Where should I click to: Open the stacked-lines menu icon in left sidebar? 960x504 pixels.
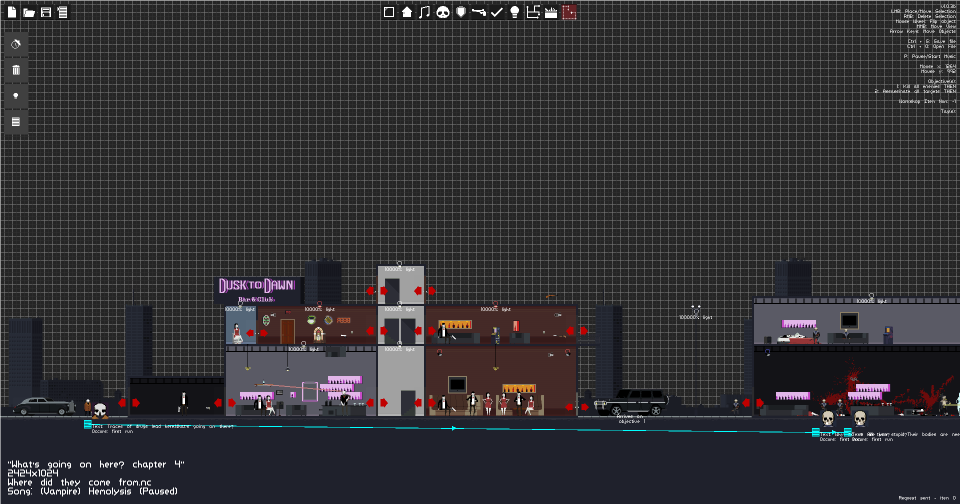coord(16,122)
